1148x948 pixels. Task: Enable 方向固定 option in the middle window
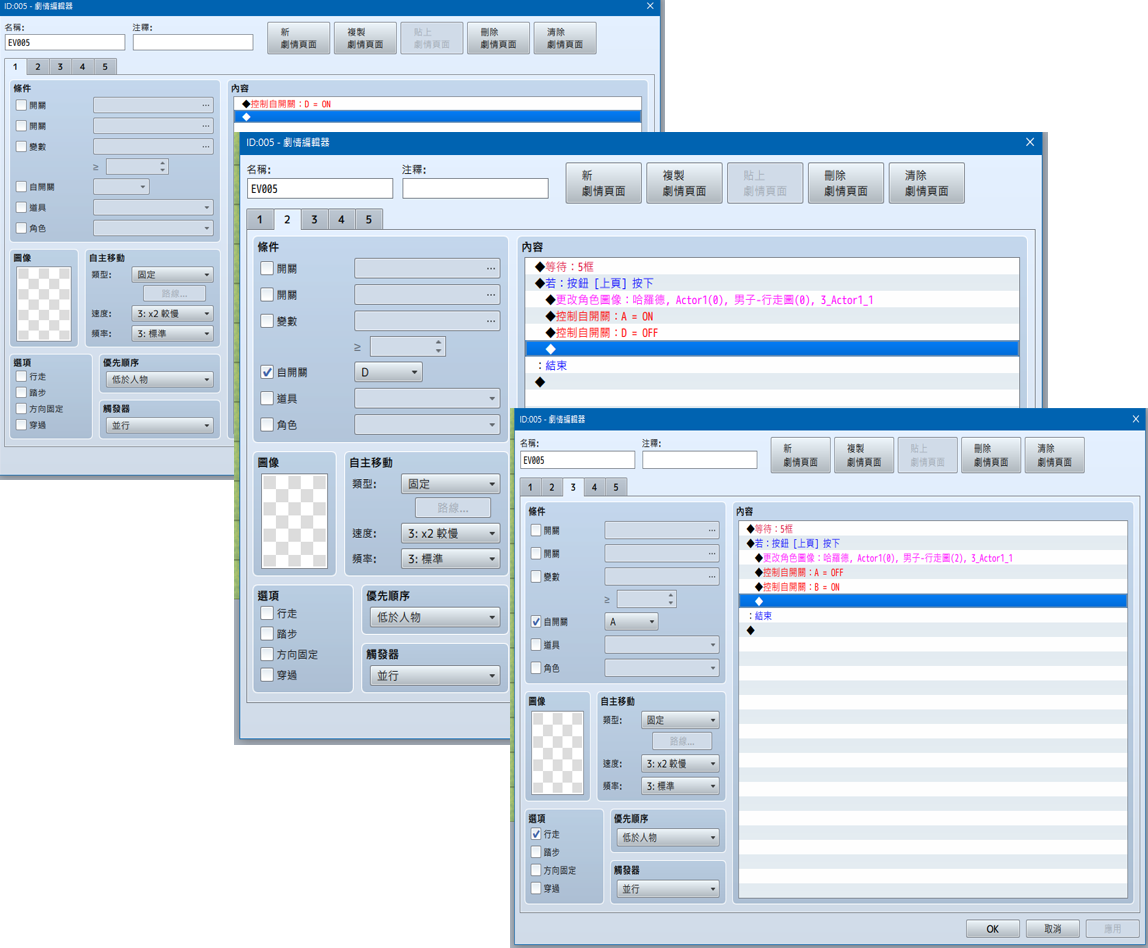pos(267,654)
